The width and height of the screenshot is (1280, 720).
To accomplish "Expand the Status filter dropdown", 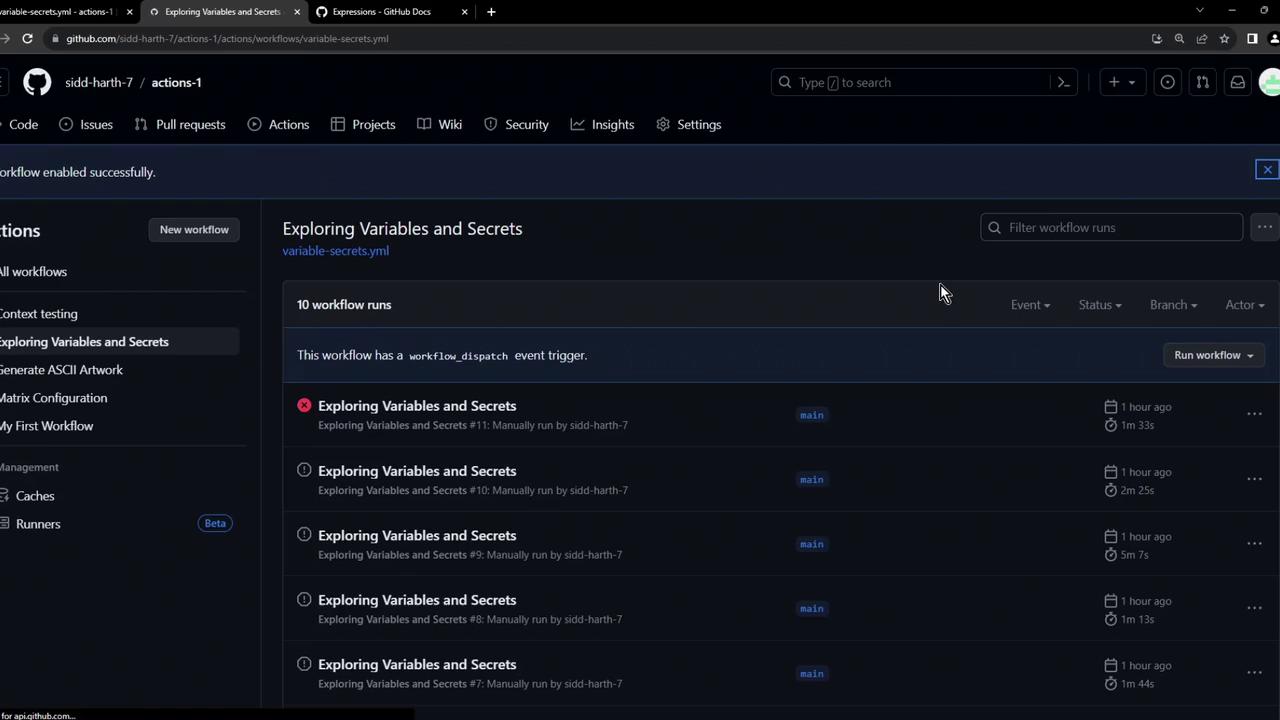I will point(1099,305).
